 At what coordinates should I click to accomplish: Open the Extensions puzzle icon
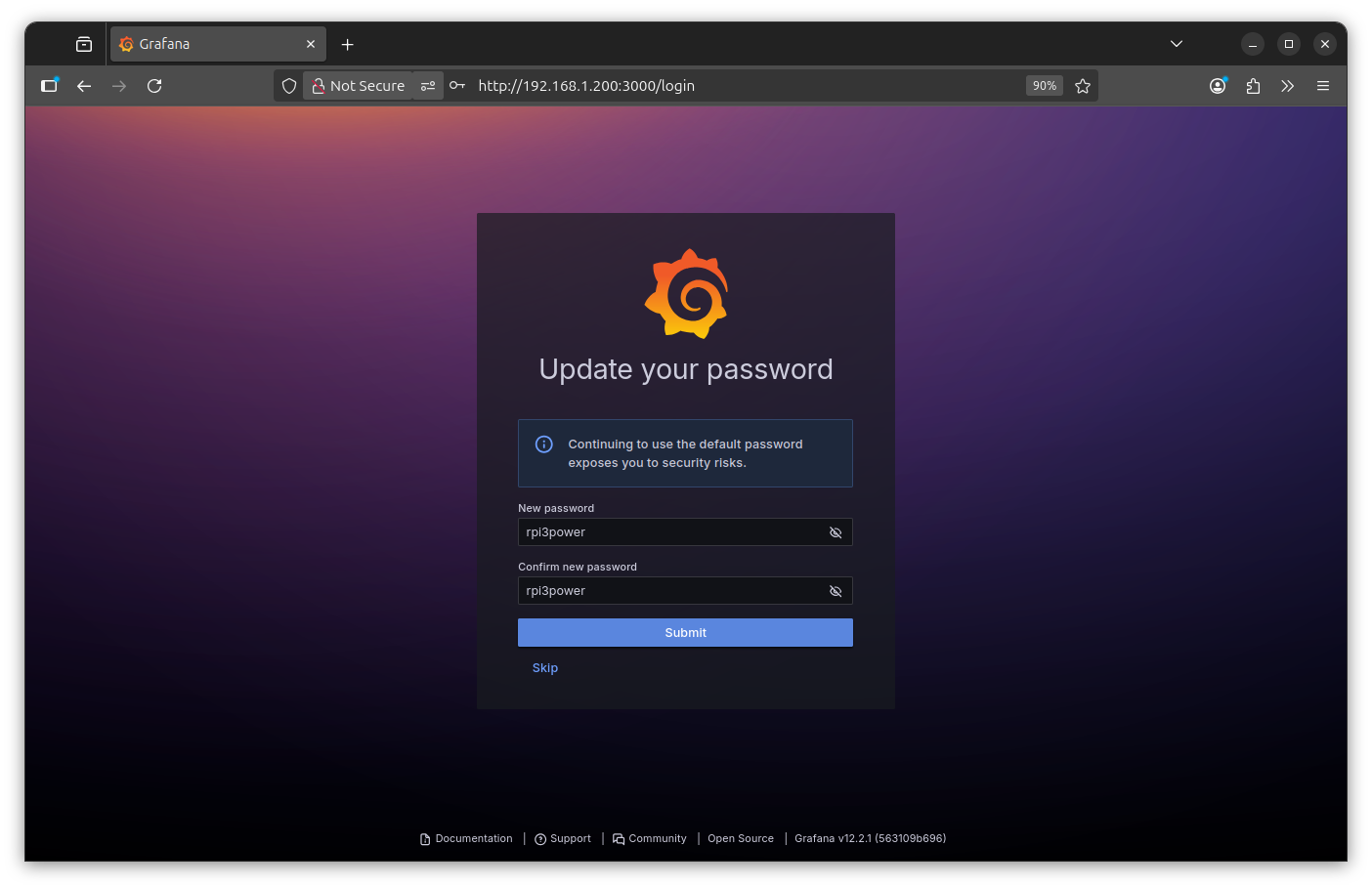click(x=1253, y=86)
